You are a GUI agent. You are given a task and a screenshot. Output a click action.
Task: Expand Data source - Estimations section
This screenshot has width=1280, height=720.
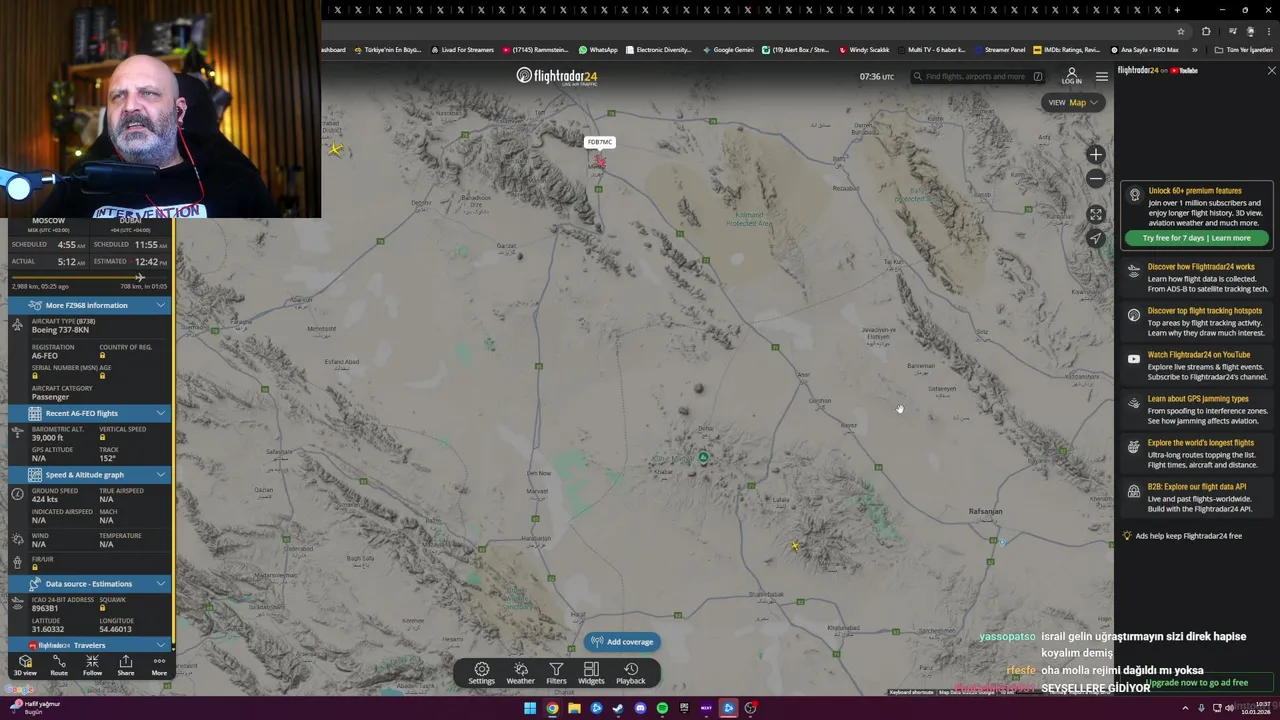coord(90,583)
